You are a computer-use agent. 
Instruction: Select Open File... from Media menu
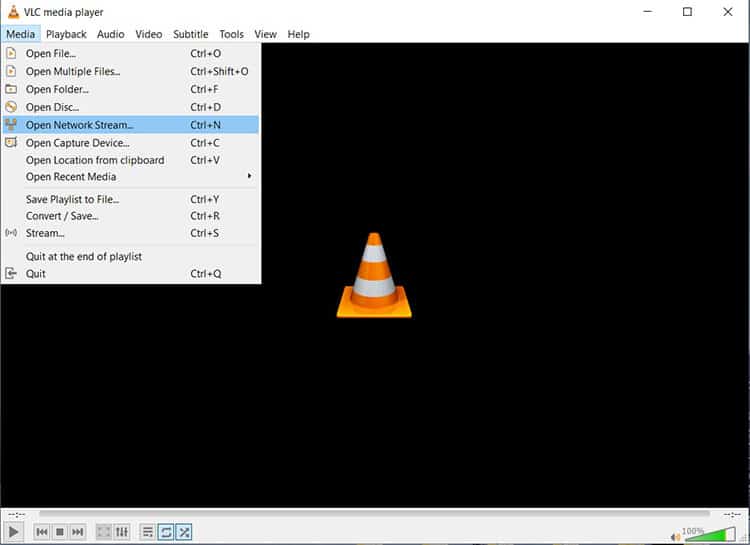(x=131, y=54)
